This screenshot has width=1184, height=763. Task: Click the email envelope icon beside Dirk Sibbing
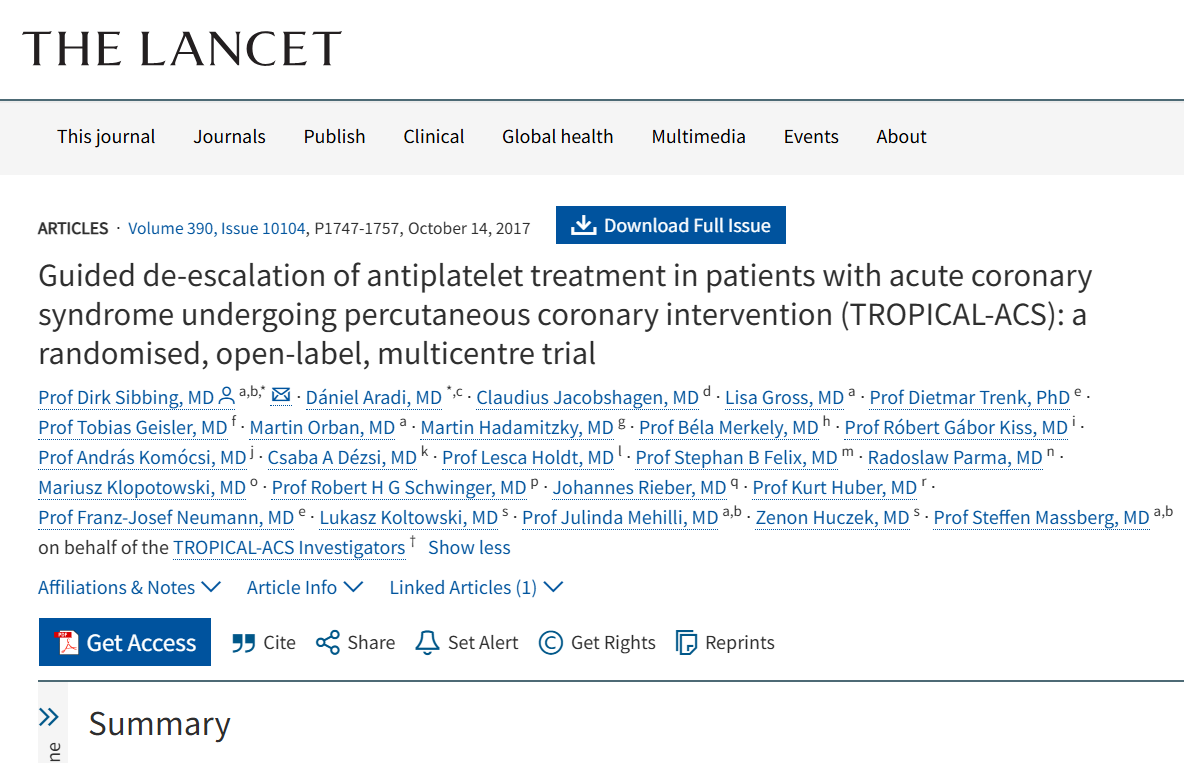tap(281, 396)
